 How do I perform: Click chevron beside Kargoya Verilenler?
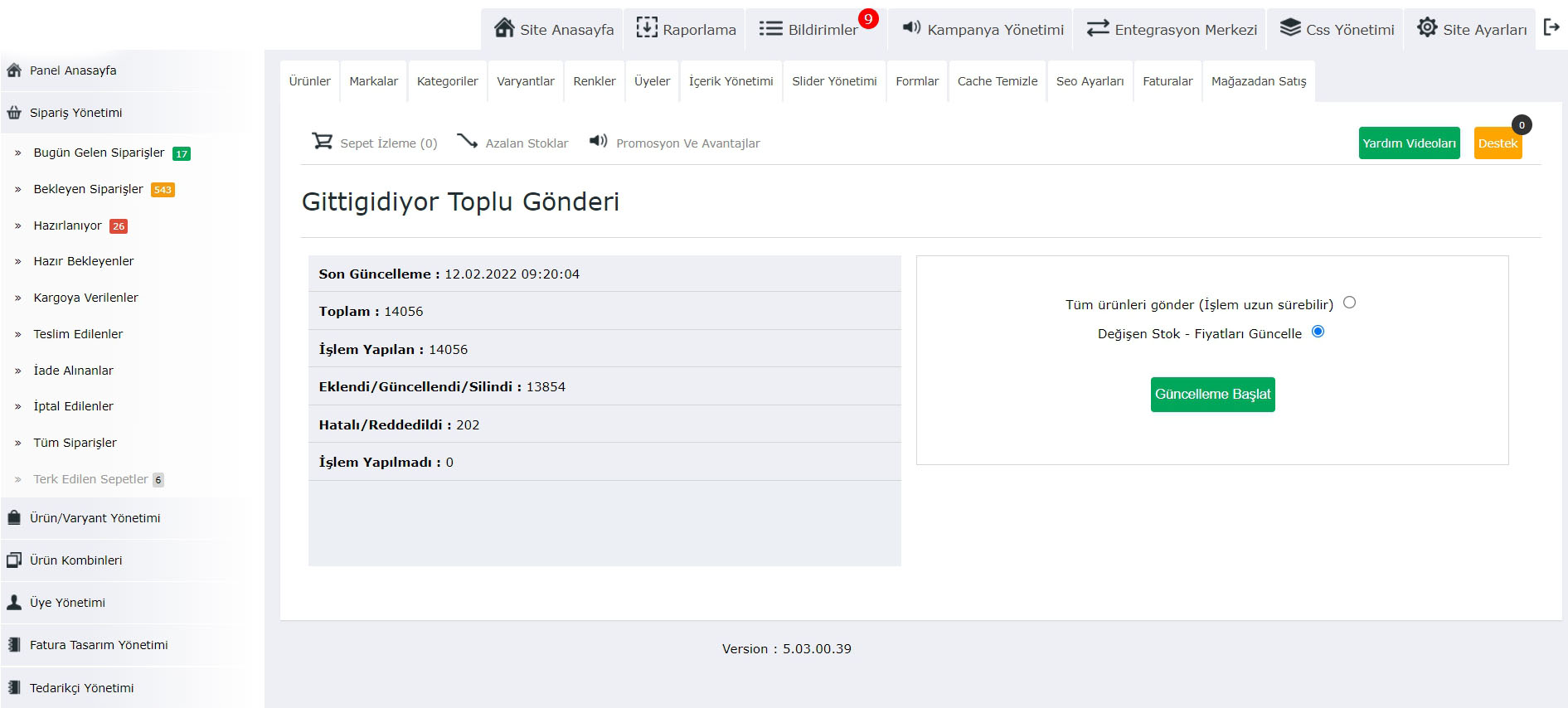(18, 298)
